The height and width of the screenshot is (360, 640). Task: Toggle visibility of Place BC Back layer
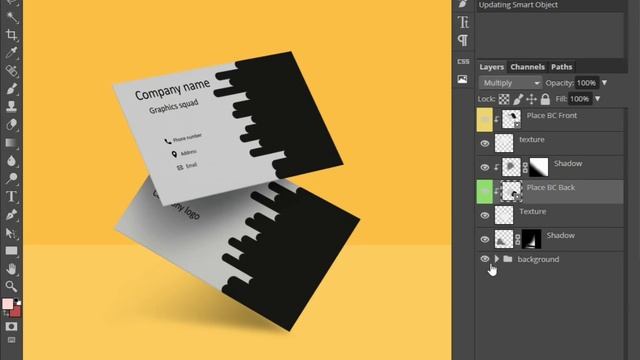click(x=484, y=191)
